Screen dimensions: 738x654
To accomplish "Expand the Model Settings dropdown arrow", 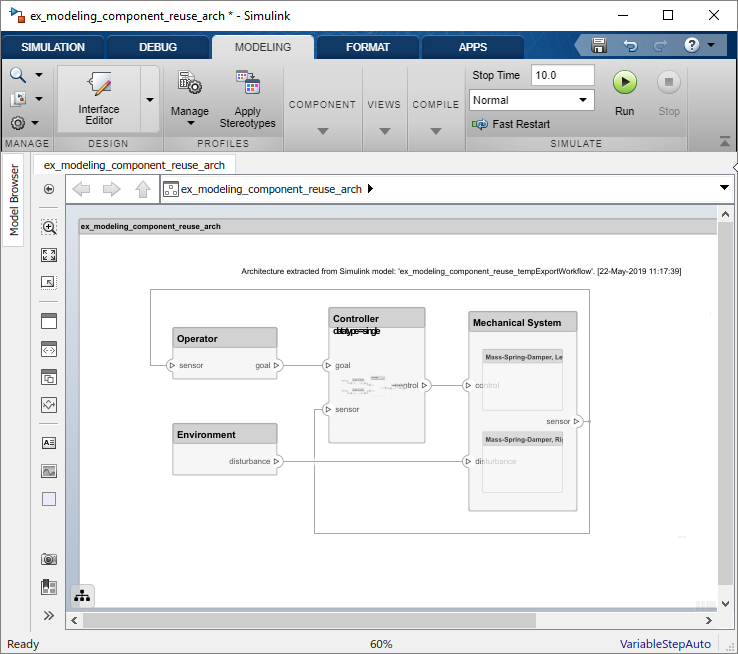I will [x=36, y=123].
